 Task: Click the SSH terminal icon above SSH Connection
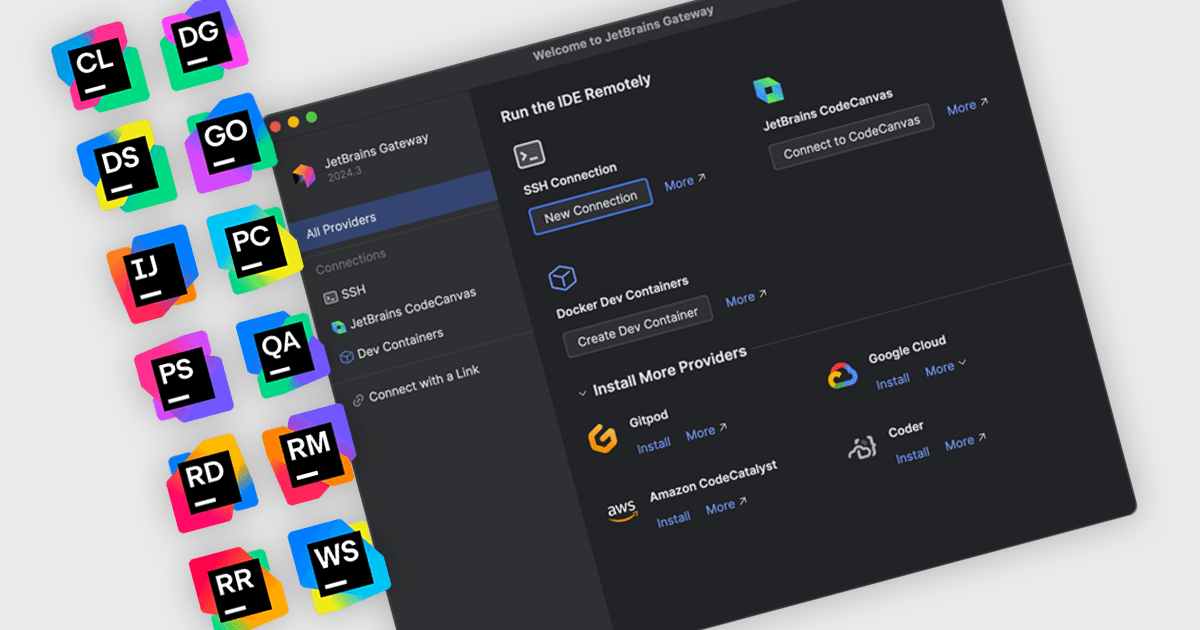tap(530, 155)
